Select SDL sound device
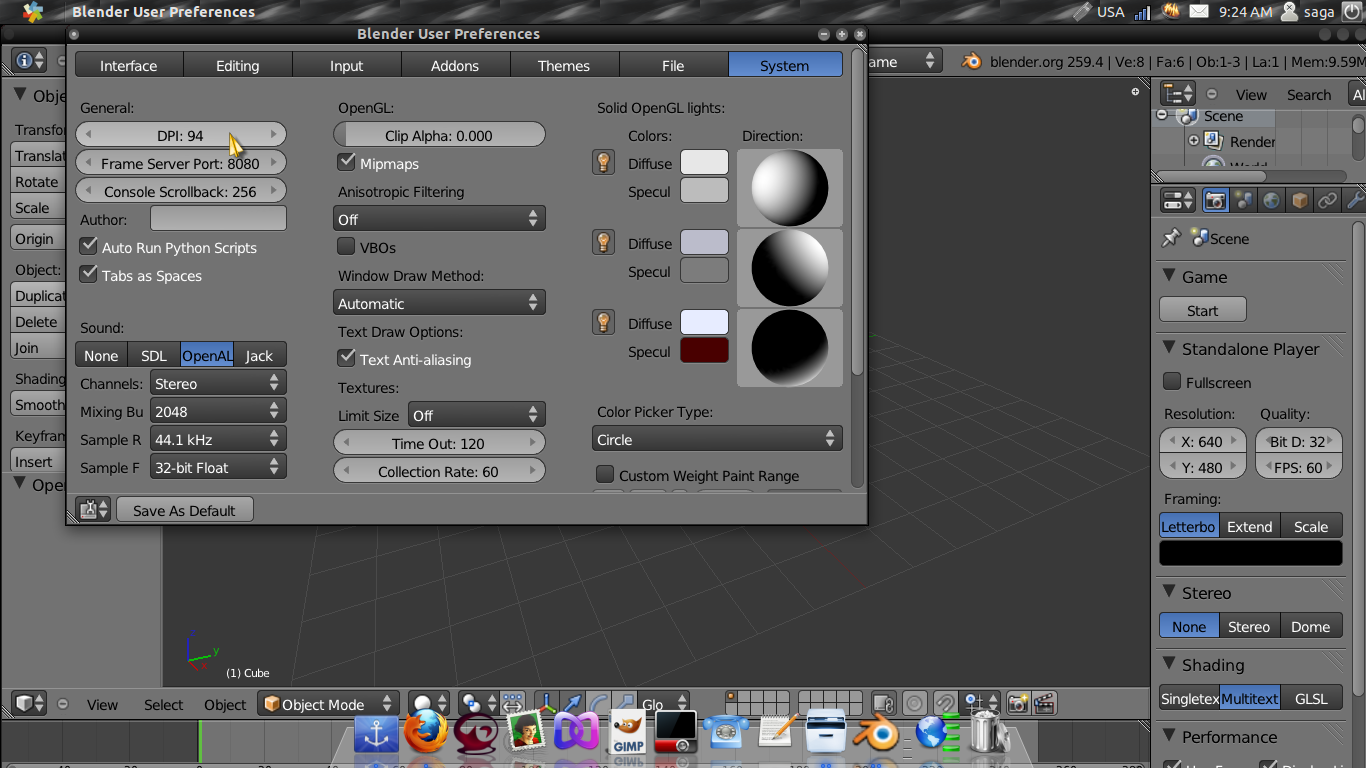 coord(154,355)
